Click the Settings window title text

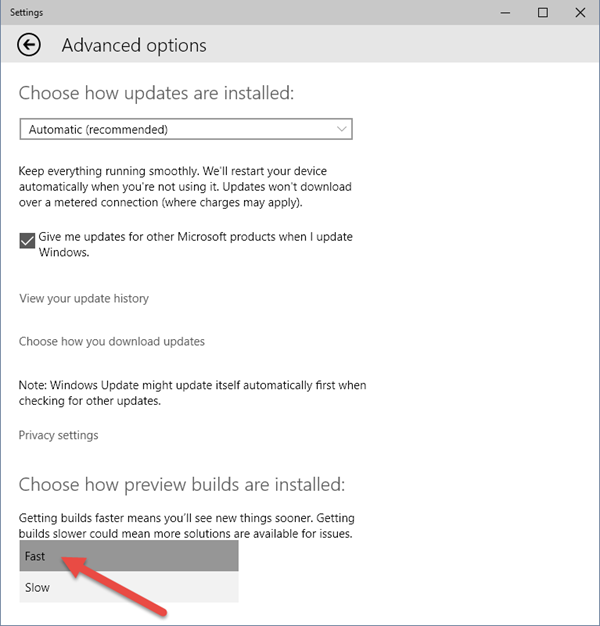(x=26, y=12)
